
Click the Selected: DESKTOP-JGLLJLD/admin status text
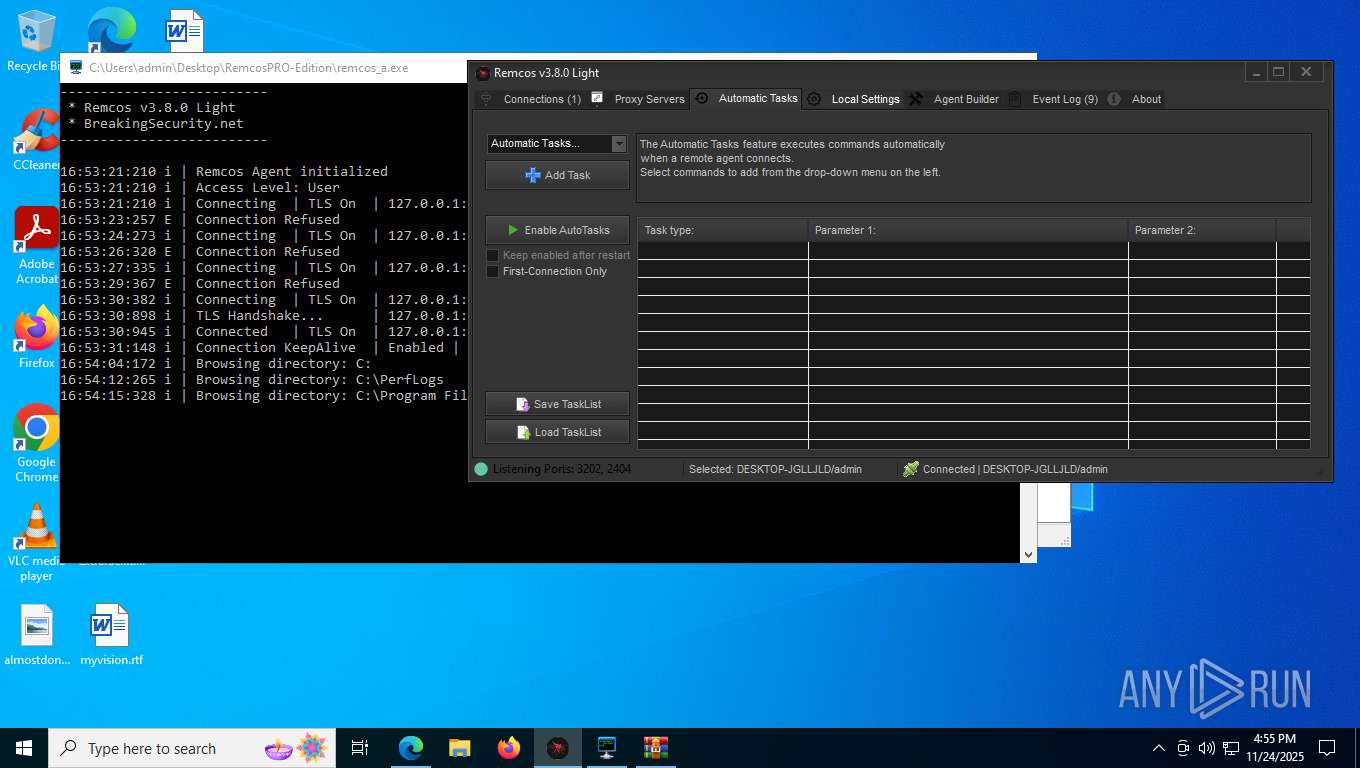tap(775, 469)
